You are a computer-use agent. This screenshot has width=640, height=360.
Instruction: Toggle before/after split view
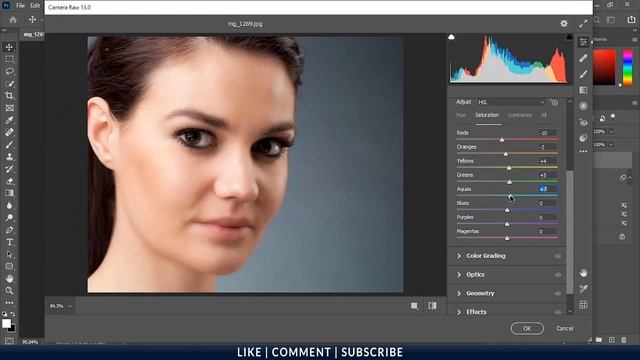pyautogui.click(x=432, y=306)
